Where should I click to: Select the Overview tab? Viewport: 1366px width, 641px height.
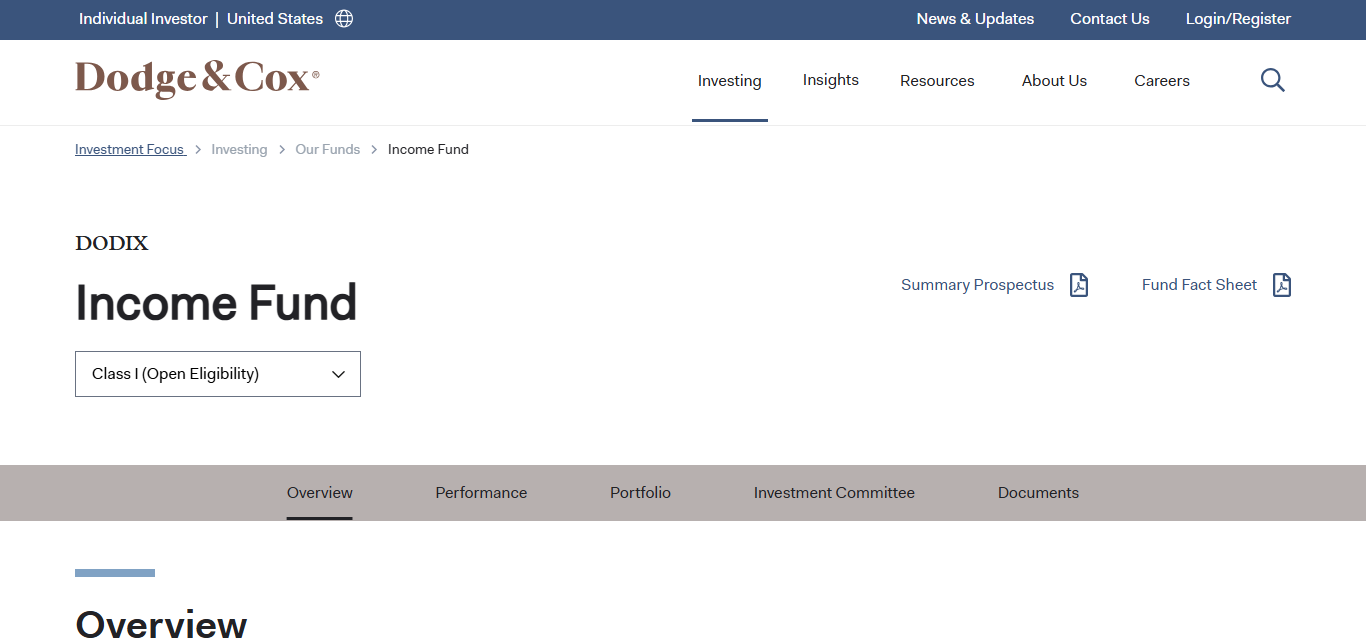[320, 493]
